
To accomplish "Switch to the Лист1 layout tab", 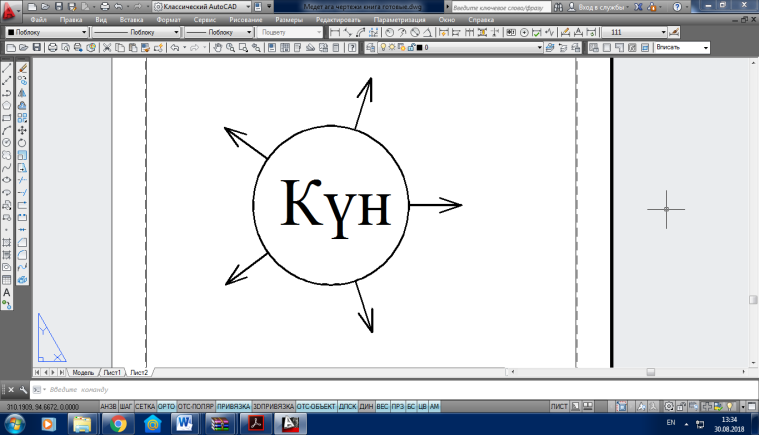I will click(112, 373).
